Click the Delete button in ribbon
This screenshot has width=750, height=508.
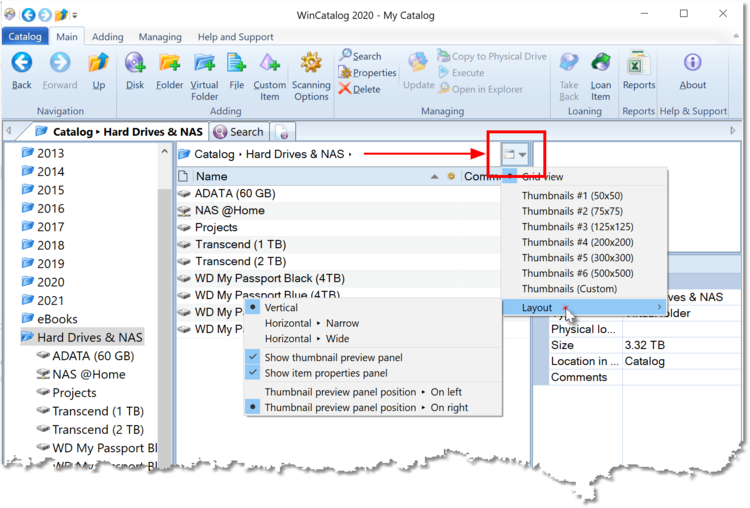(359, 89)
